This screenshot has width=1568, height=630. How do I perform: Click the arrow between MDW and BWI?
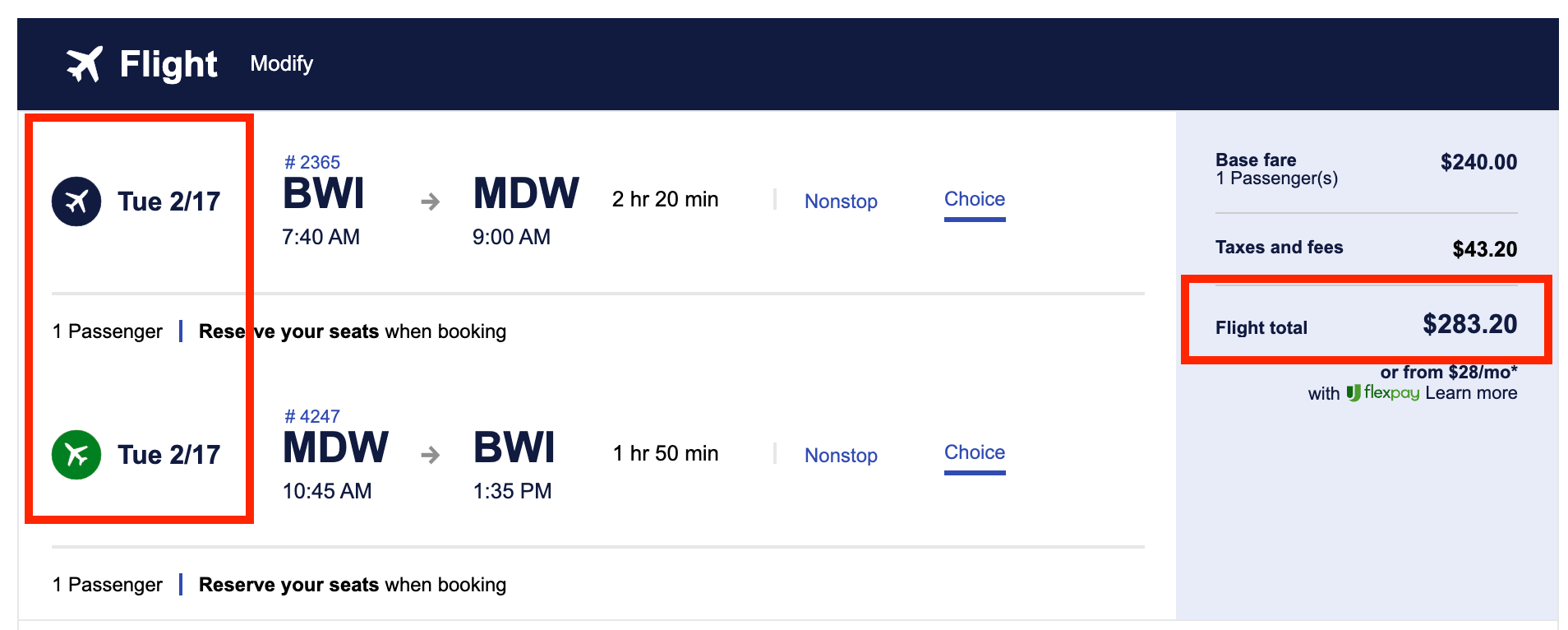430,455
